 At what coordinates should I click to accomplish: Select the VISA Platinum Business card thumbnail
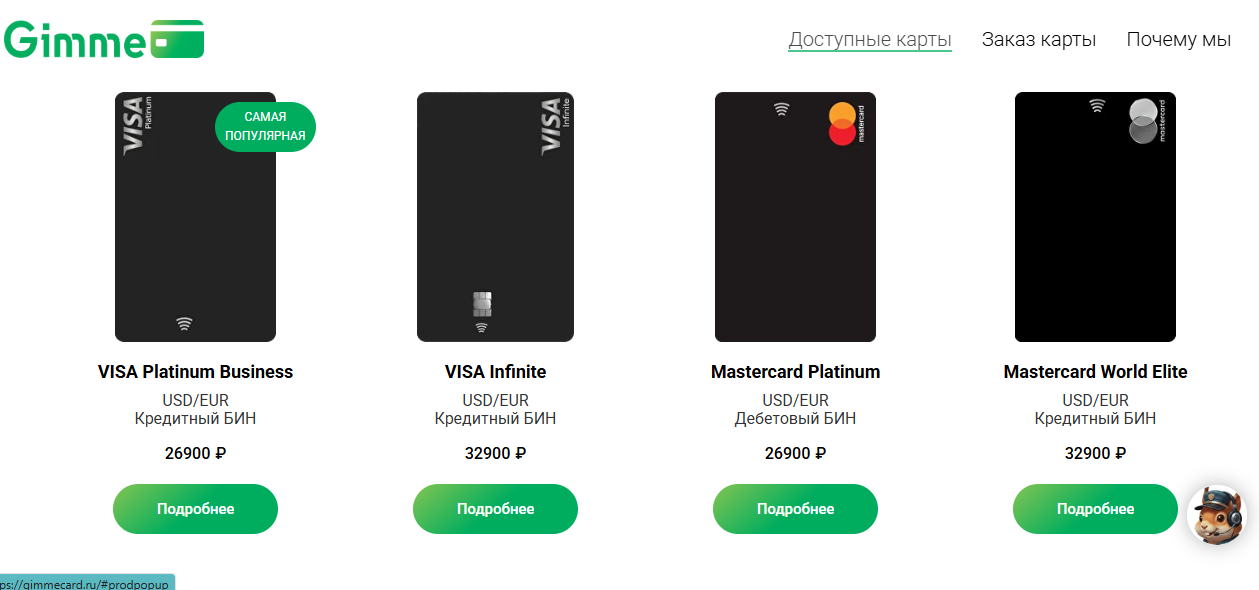(195, 217)
